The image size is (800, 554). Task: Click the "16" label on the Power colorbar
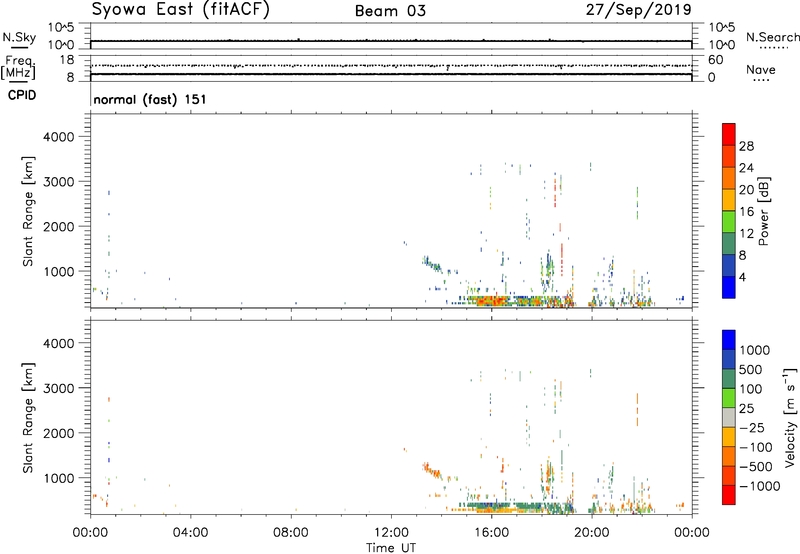[746, 212]
